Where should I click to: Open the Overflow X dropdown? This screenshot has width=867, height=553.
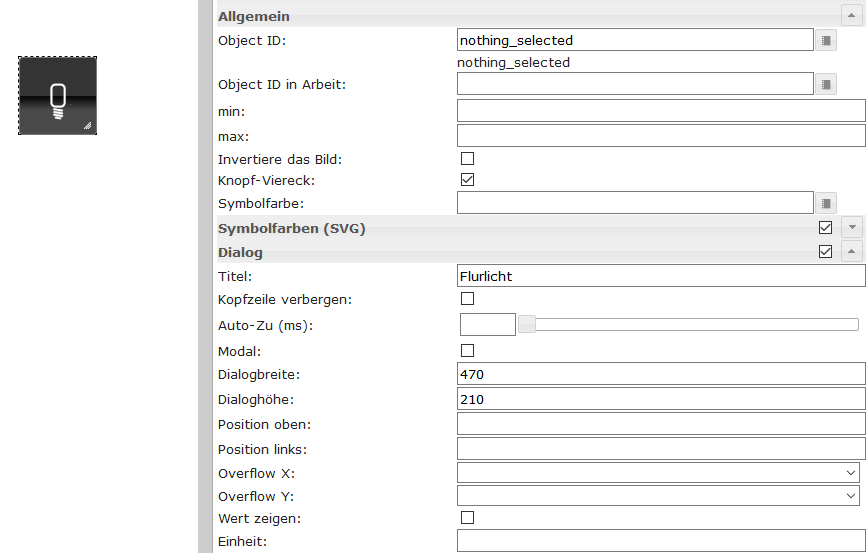(x=658, y=473)
